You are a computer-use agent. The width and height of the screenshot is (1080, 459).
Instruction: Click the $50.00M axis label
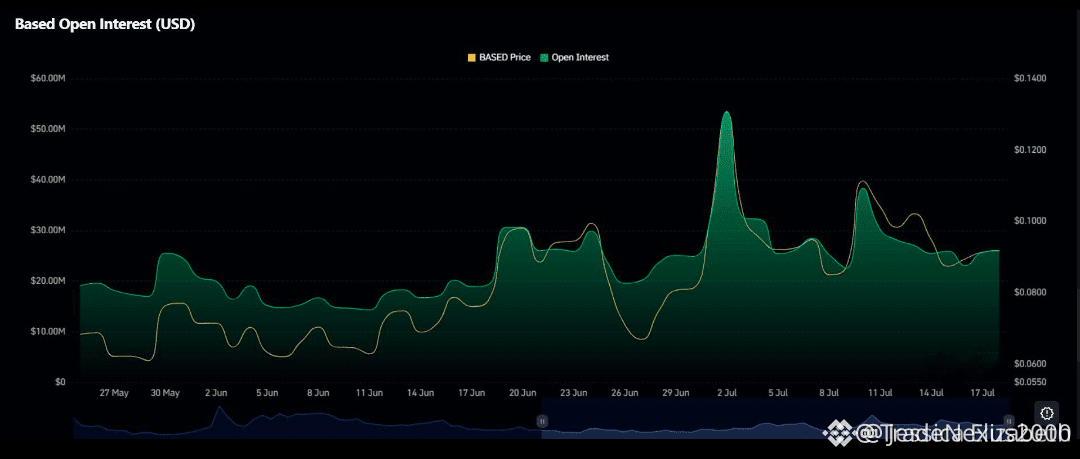(x=48, y=129)
